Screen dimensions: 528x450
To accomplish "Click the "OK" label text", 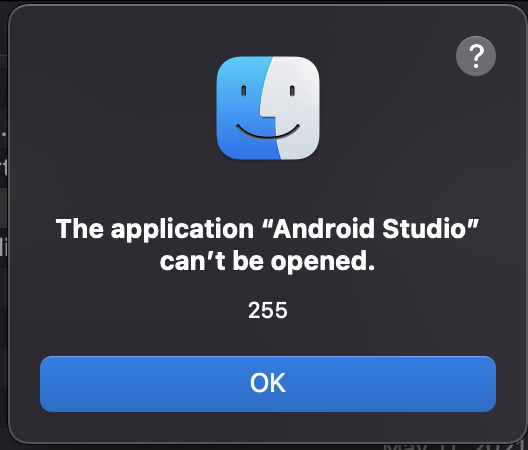I will 268,383.
